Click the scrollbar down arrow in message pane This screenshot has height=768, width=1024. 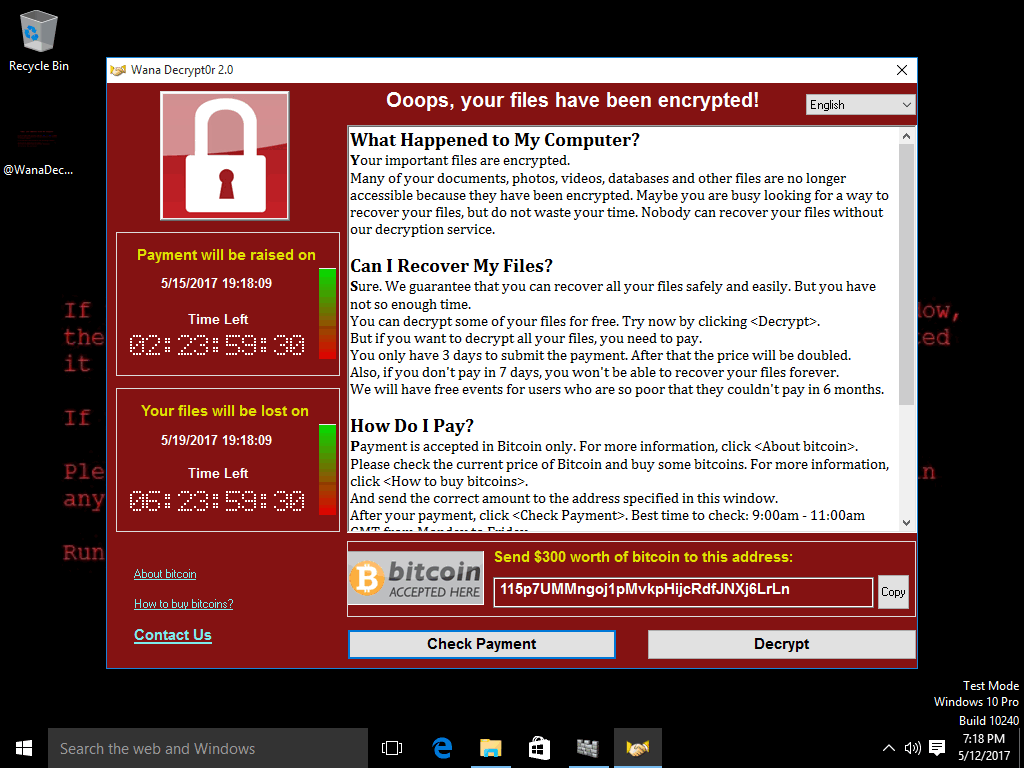[x=906, y=522]
